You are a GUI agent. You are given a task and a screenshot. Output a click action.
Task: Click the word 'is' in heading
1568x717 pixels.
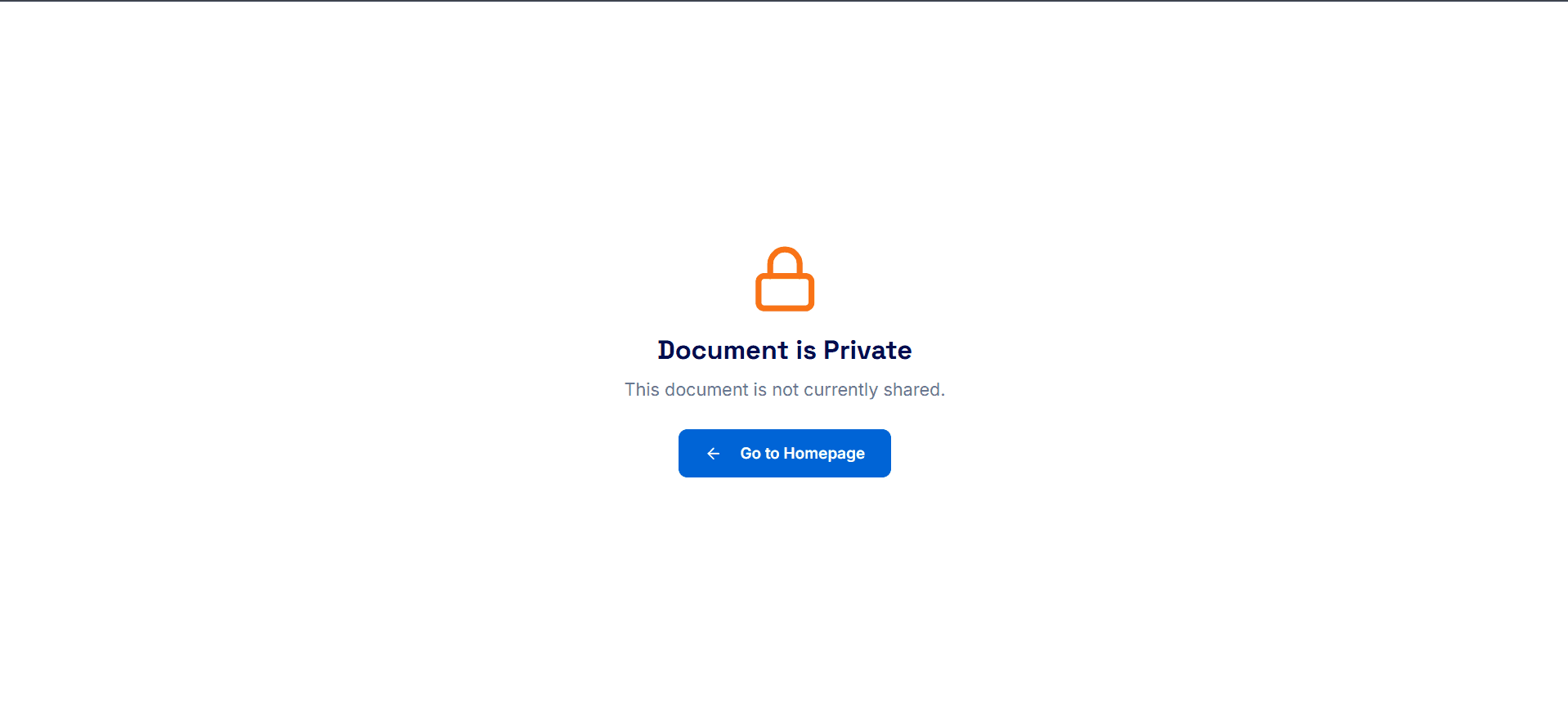(806, 350)
